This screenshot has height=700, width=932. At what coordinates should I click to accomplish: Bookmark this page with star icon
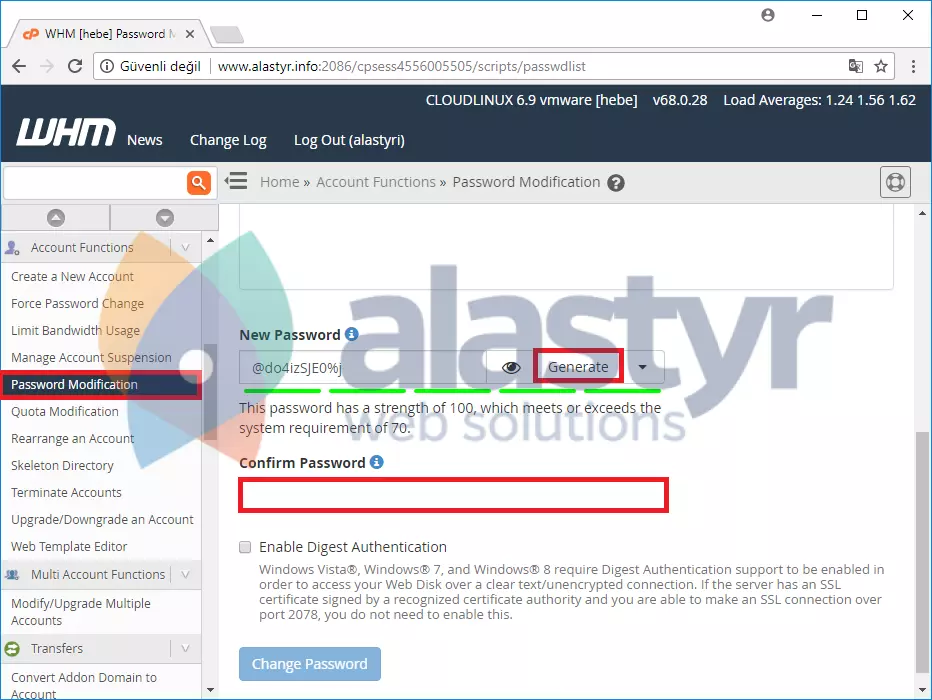[881, 66]
